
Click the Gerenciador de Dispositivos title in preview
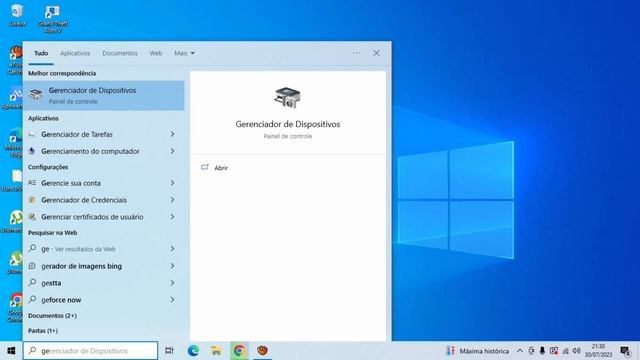(x=287, y=124)
